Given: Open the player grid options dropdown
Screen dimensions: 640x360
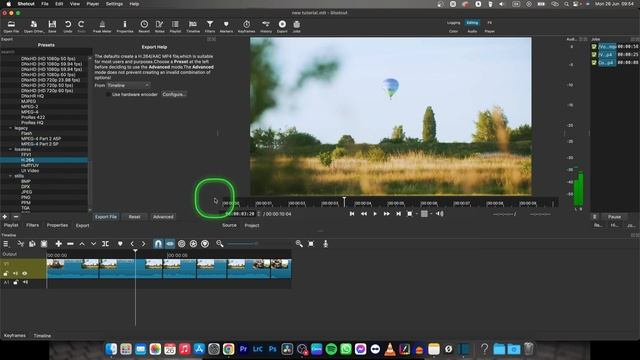Looking at the screenshot, I should tap(426, 214).
